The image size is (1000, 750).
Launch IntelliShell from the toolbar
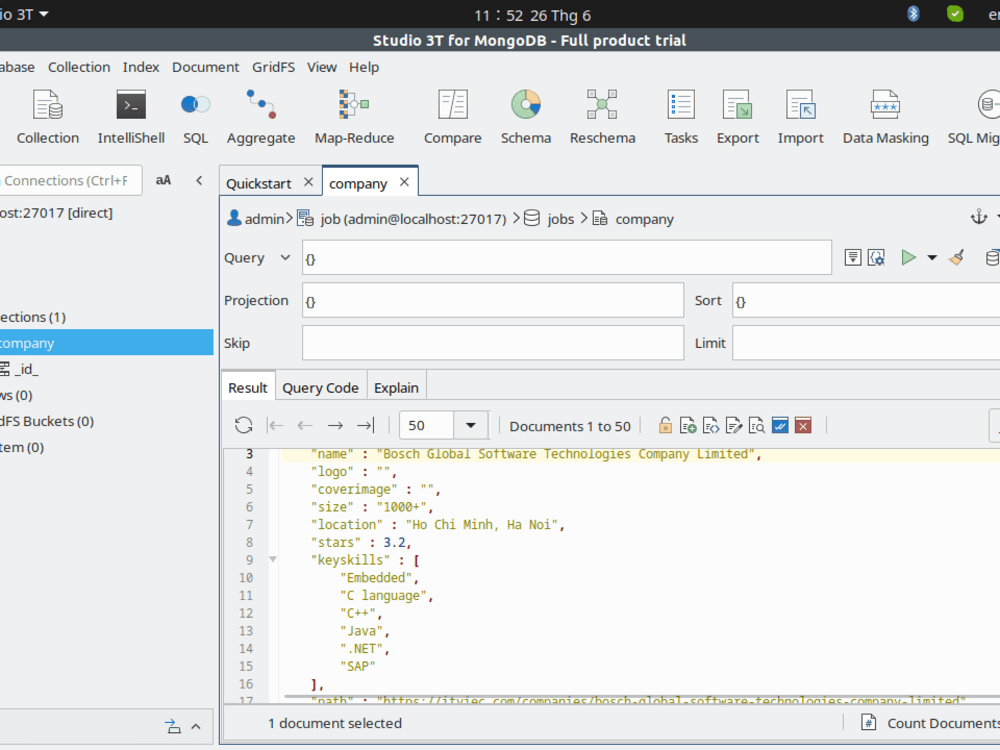pos(131,117)
